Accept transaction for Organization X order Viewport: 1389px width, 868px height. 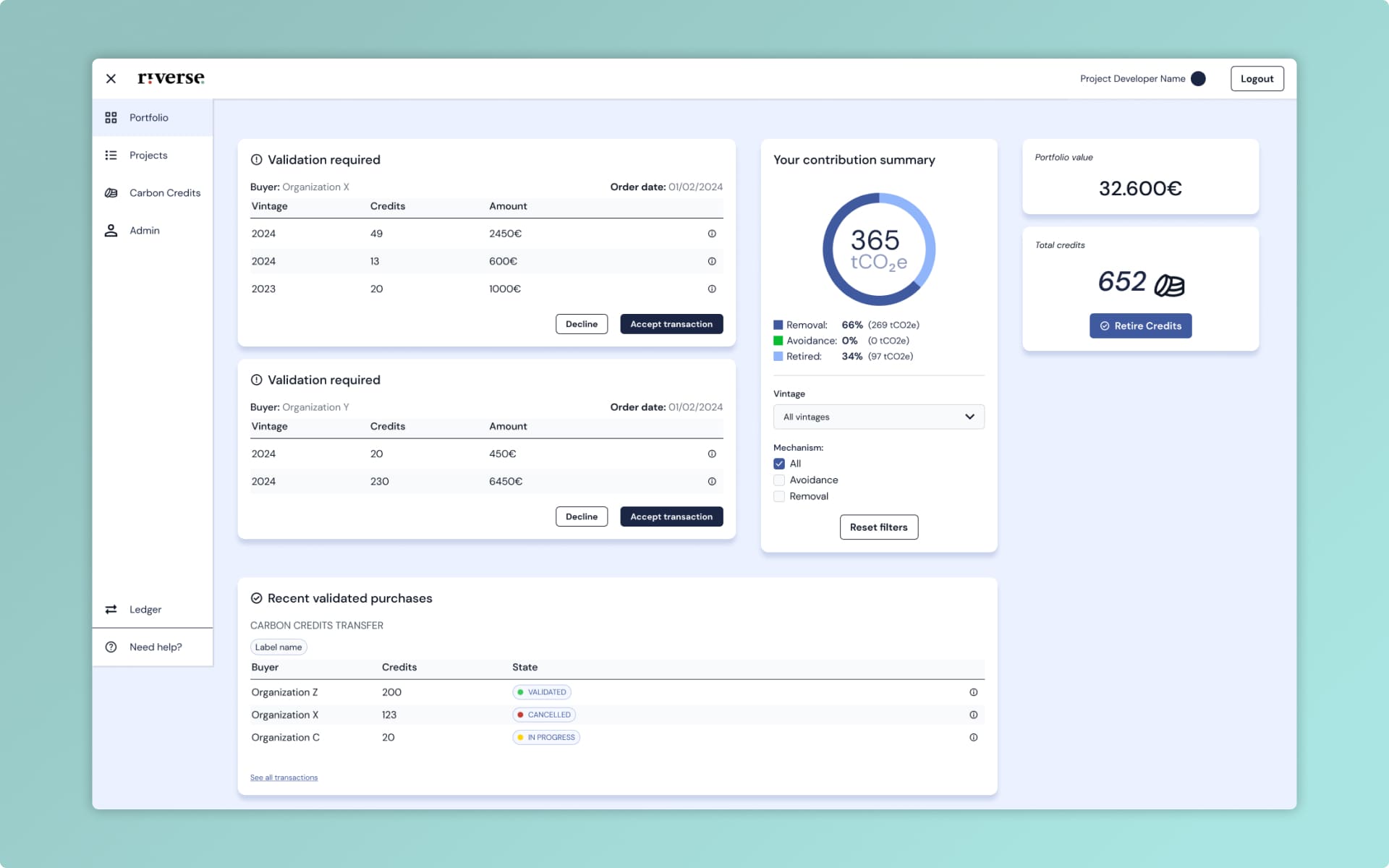click(x=671, y=324)
